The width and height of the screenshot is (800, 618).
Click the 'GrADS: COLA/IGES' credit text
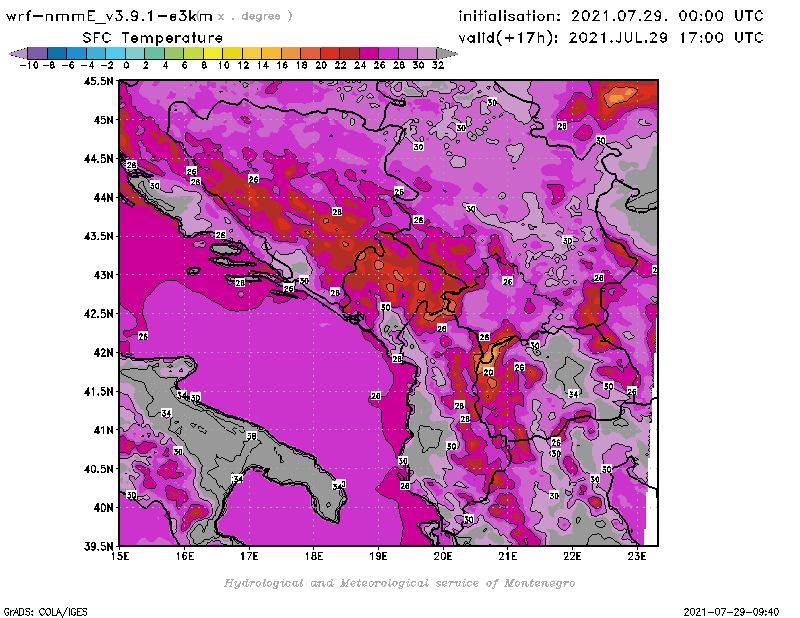pyautogui.click(x=45, y=612)
